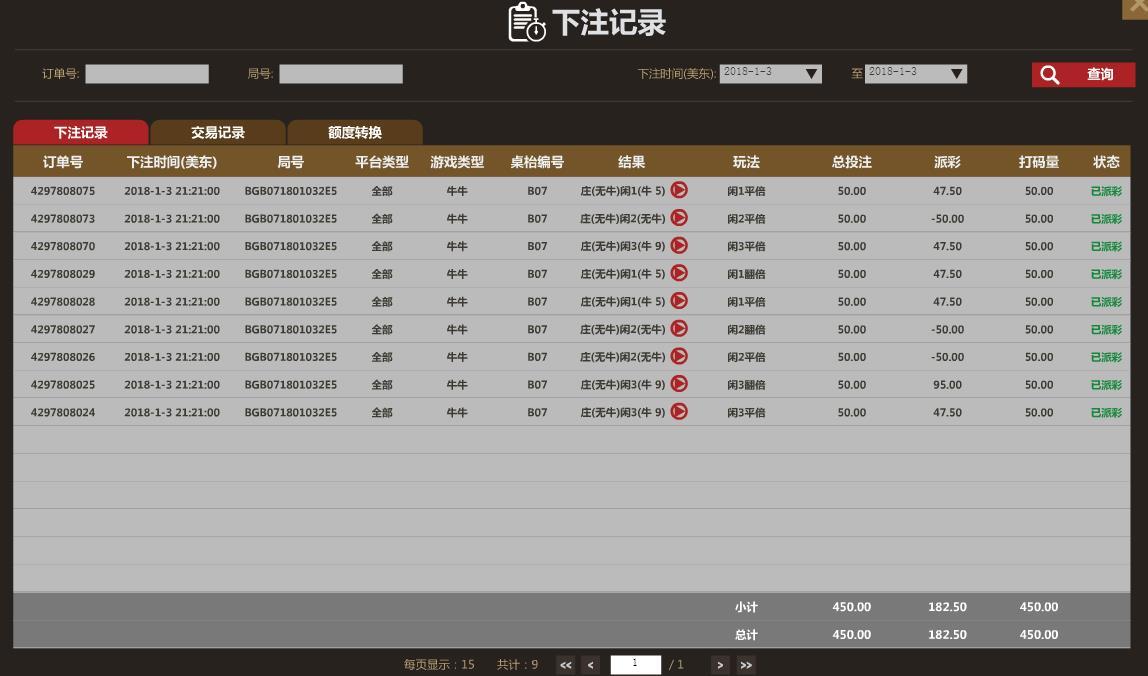The height and width of the screenshot is (676, 1148).
Task: Play replay for order 4297808025
Action: [x=679, y=384]
